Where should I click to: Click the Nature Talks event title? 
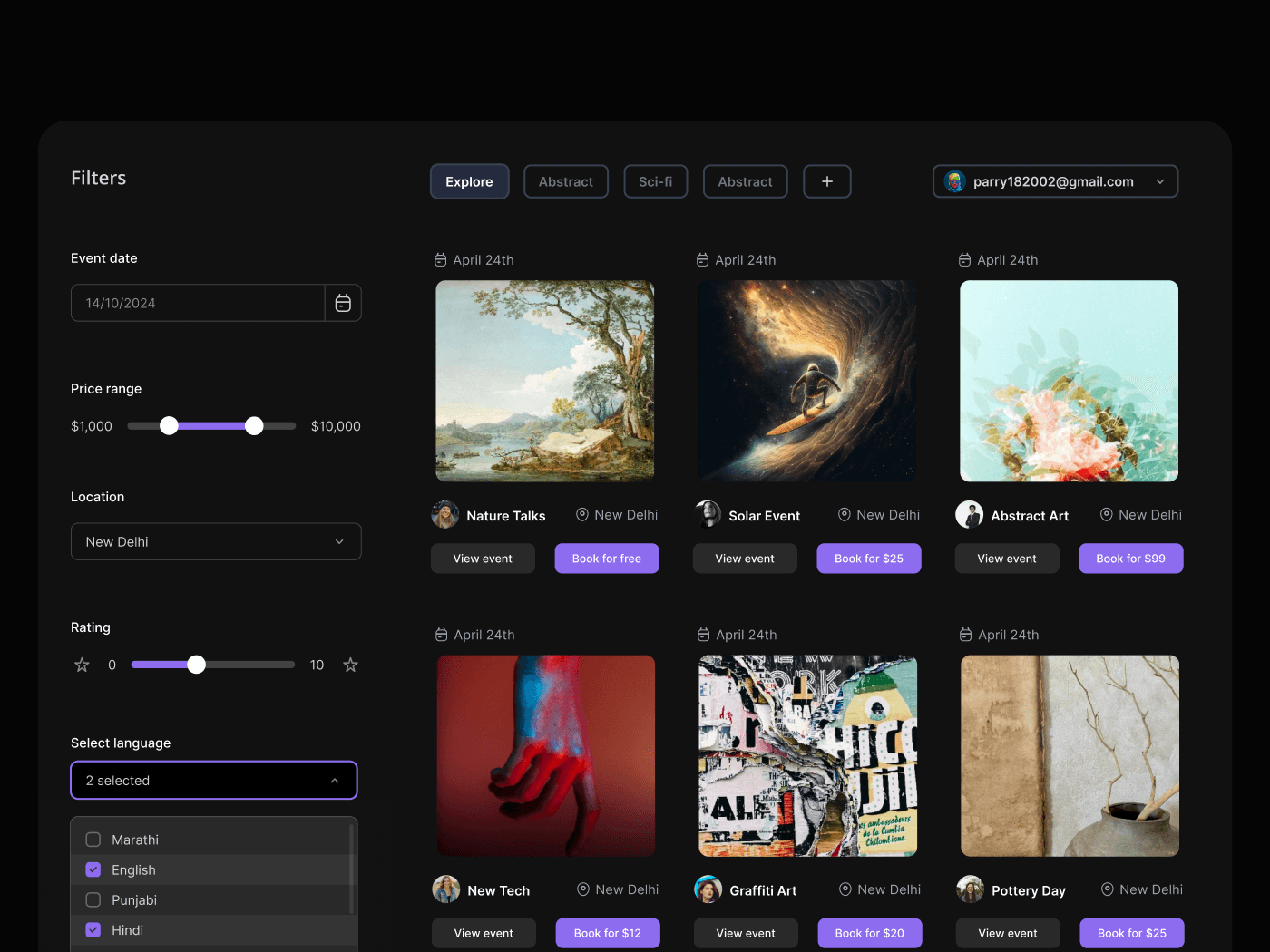[x=506, y=516]
